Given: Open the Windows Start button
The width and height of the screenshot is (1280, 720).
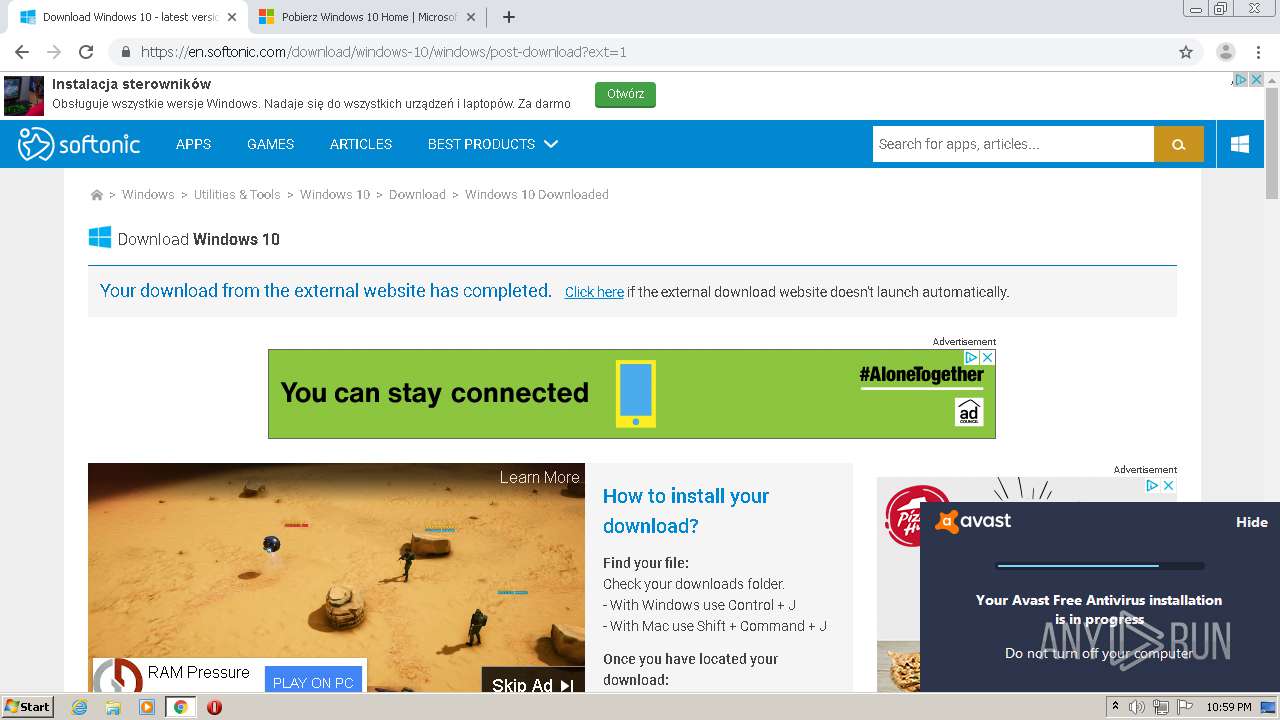Looking at the screenshot, I should tap(28, 707).
